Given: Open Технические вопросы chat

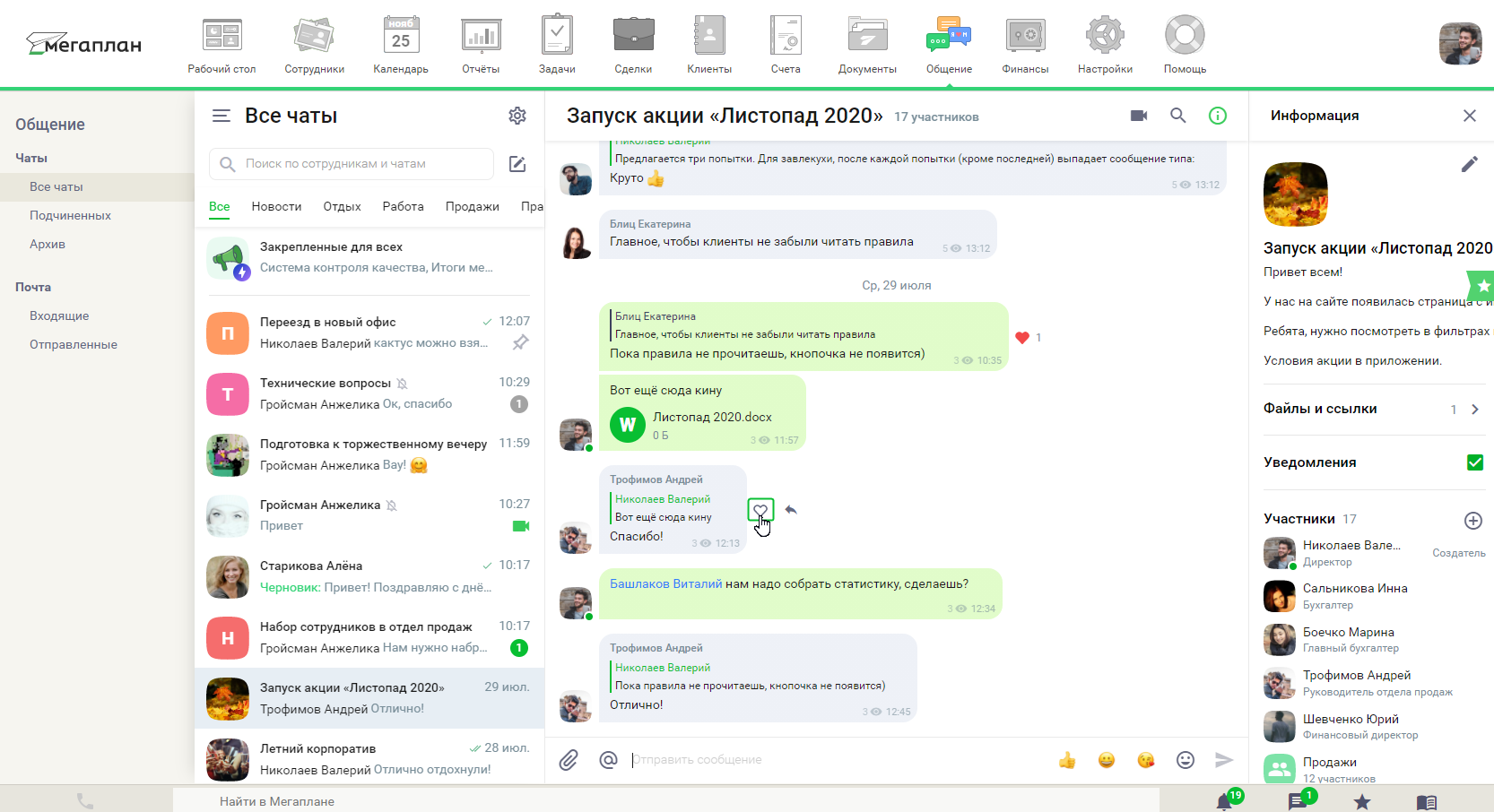Looking at the screenshot, I should (369, 393).
